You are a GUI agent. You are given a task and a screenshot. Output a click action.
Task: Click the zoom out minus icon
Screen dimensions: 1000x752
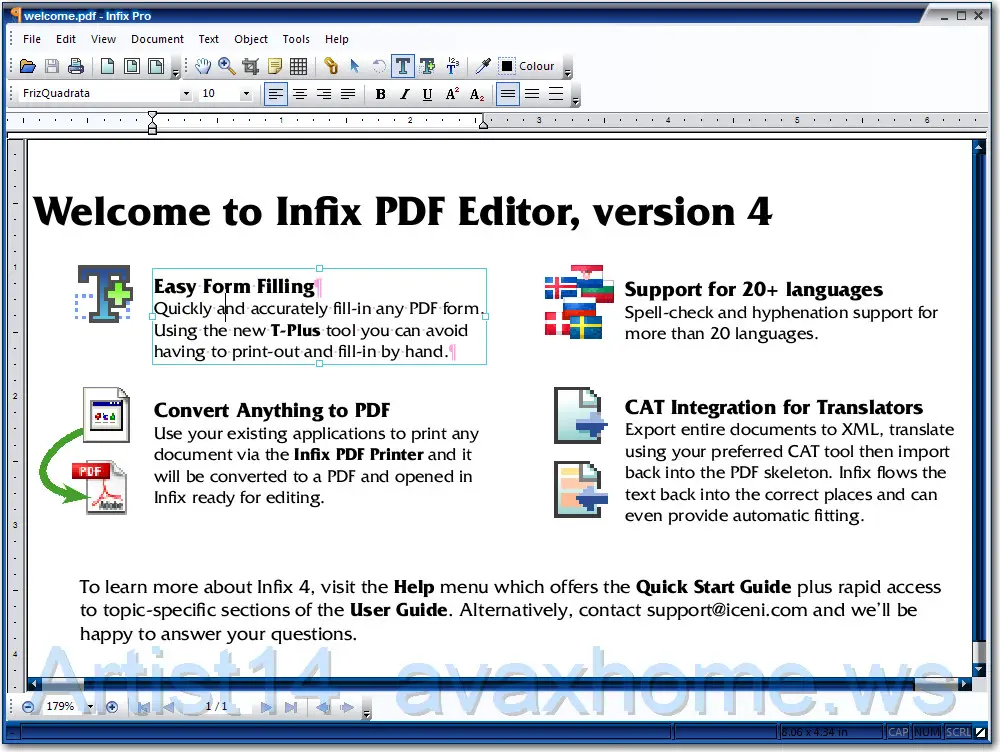pos(27,707)
